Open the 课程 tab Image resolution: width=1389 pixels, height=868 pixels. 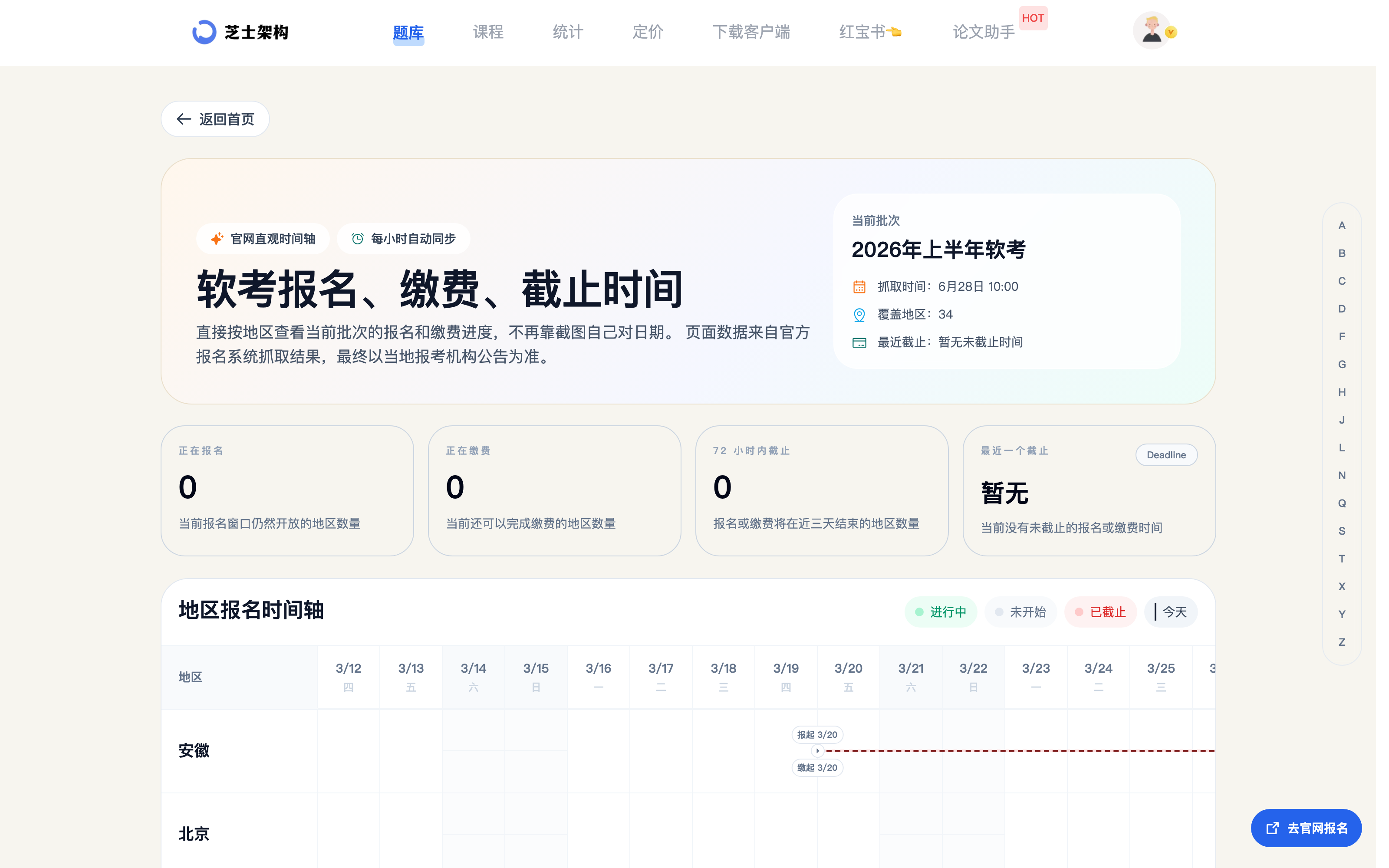[488, 32]
